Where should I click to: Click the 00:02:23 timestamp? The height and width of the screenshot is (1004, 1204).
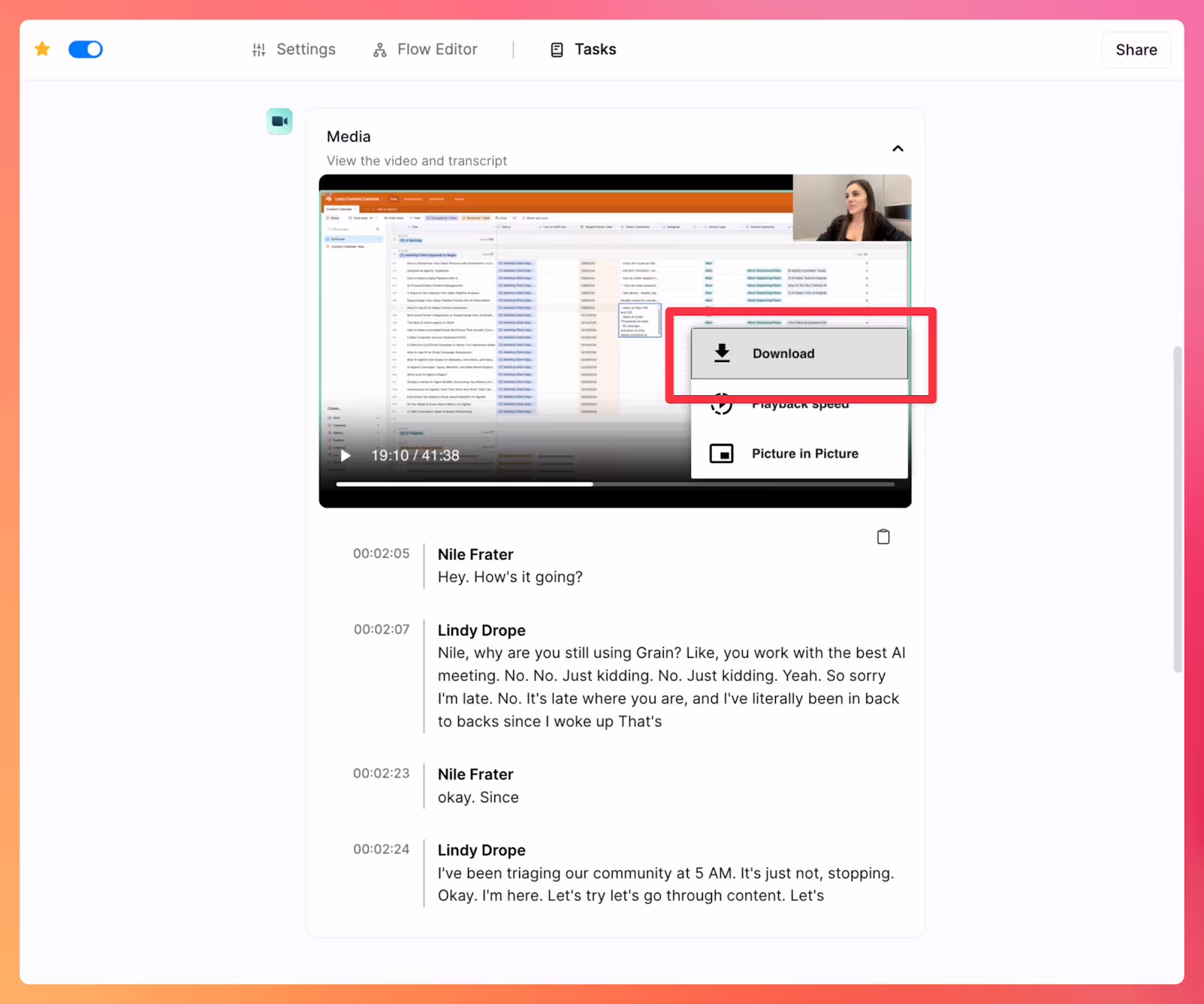coord(382,773)
